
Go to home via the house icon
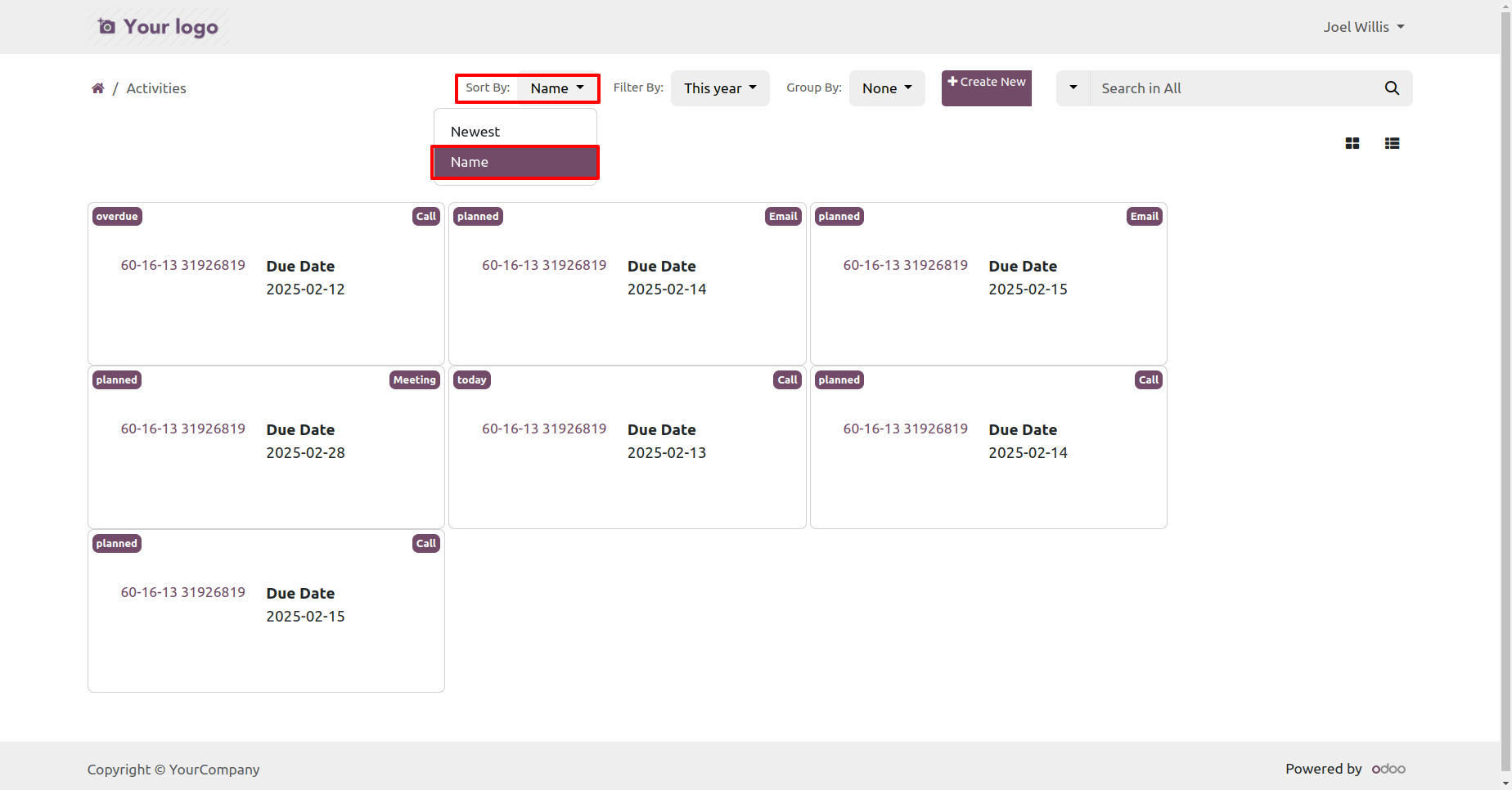[x=98, y=88]
